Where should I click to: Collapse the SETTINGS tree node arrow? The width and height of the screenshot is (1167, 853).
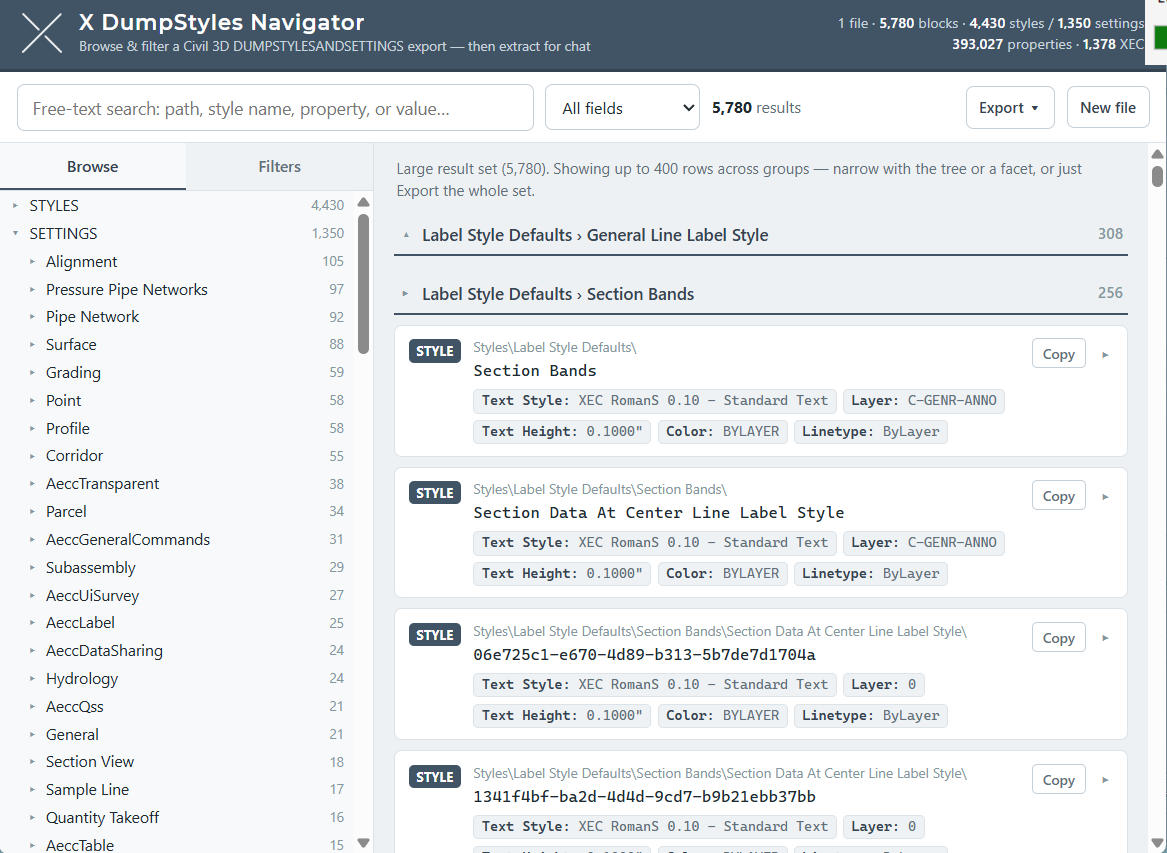[15, 234]
